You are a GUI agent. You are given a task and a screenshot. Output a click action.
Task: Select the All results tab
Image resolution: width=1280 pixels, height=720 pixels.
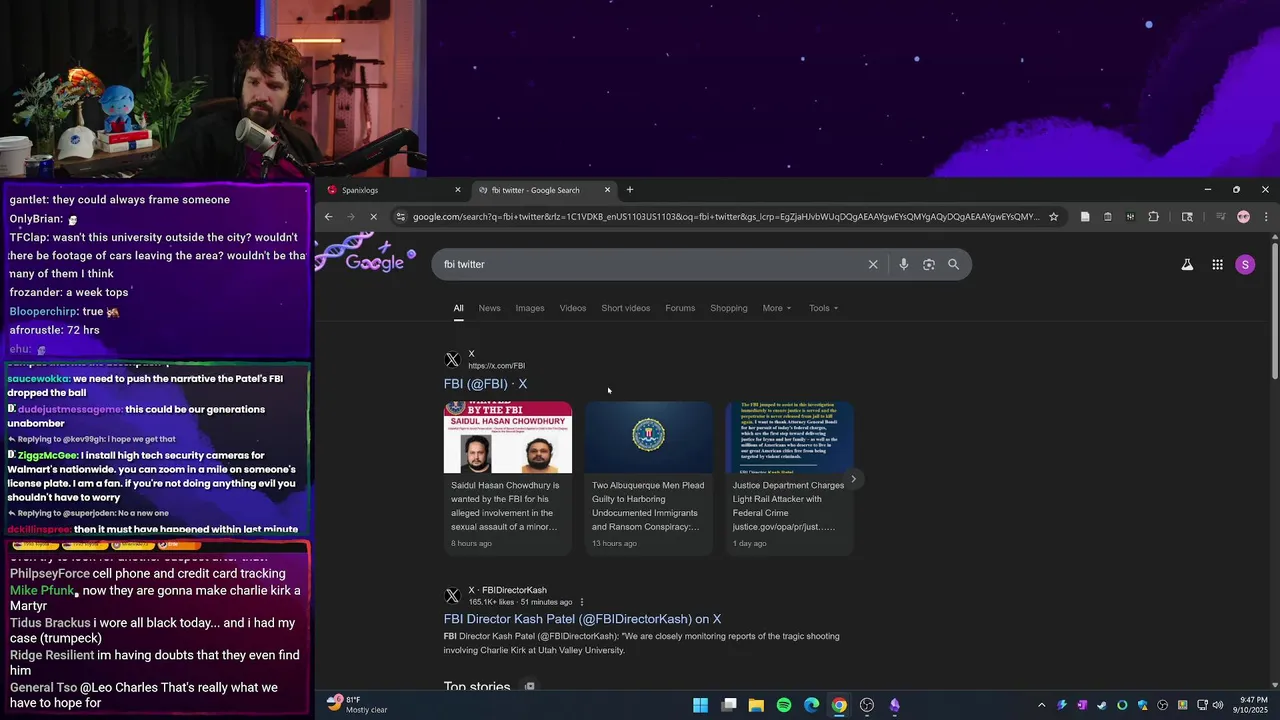pyautogui.click(x=458, y=308)
